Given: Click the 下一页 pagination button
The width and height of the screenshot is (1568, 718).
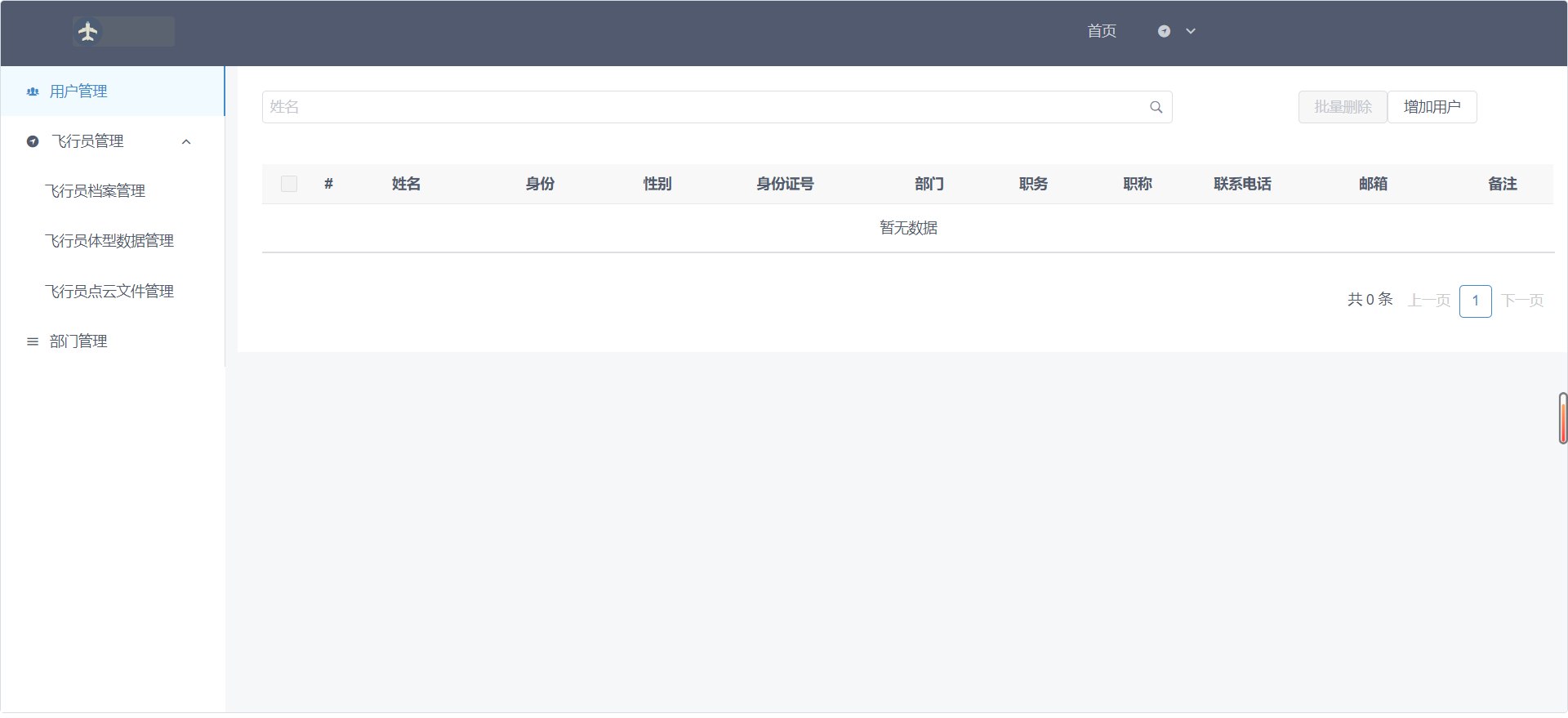Looking at the screenshot, I should tap(1522, 301).
